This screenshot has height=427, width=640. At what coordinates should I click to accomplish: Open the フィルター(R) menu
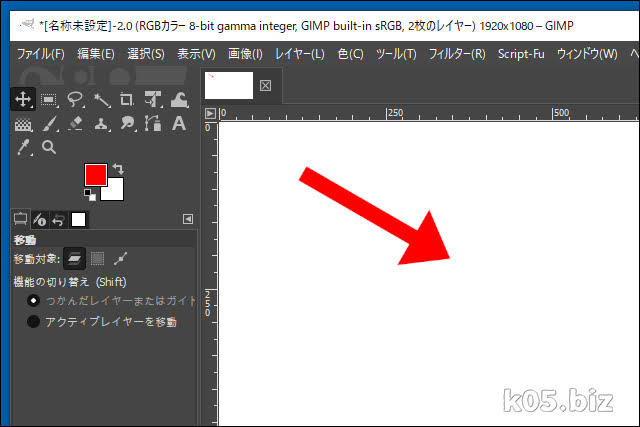pyautogui.click(x=457, y=54)
